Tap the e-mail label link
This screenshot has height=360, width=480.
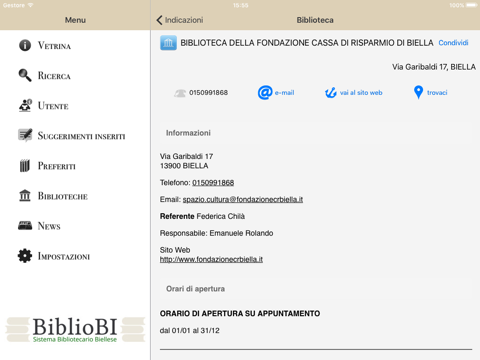(x=284, y=93)
